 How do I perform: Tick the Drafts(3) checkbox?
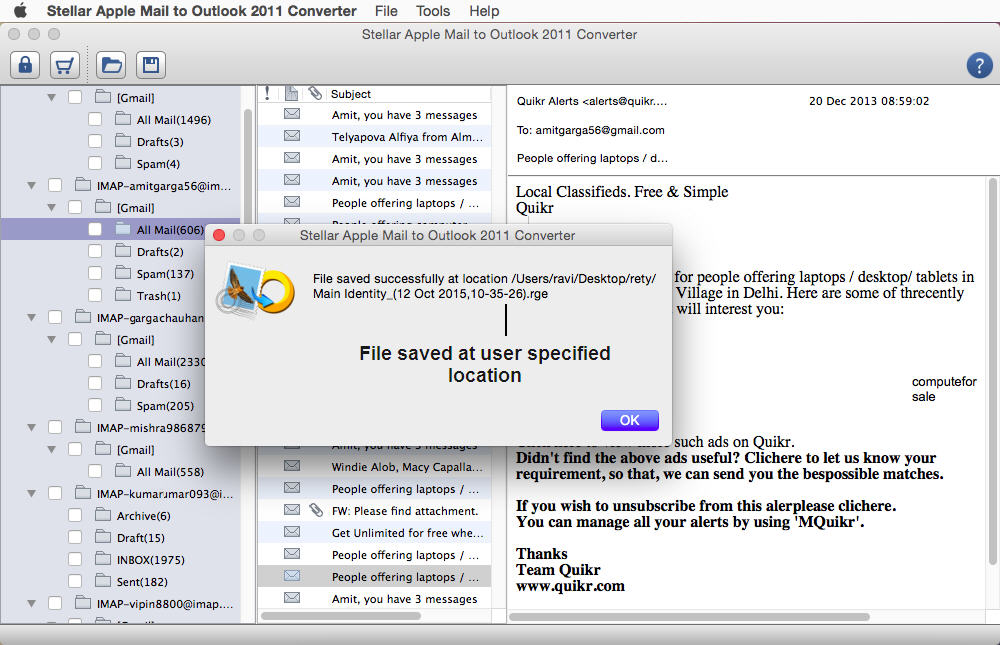point(95,142)
